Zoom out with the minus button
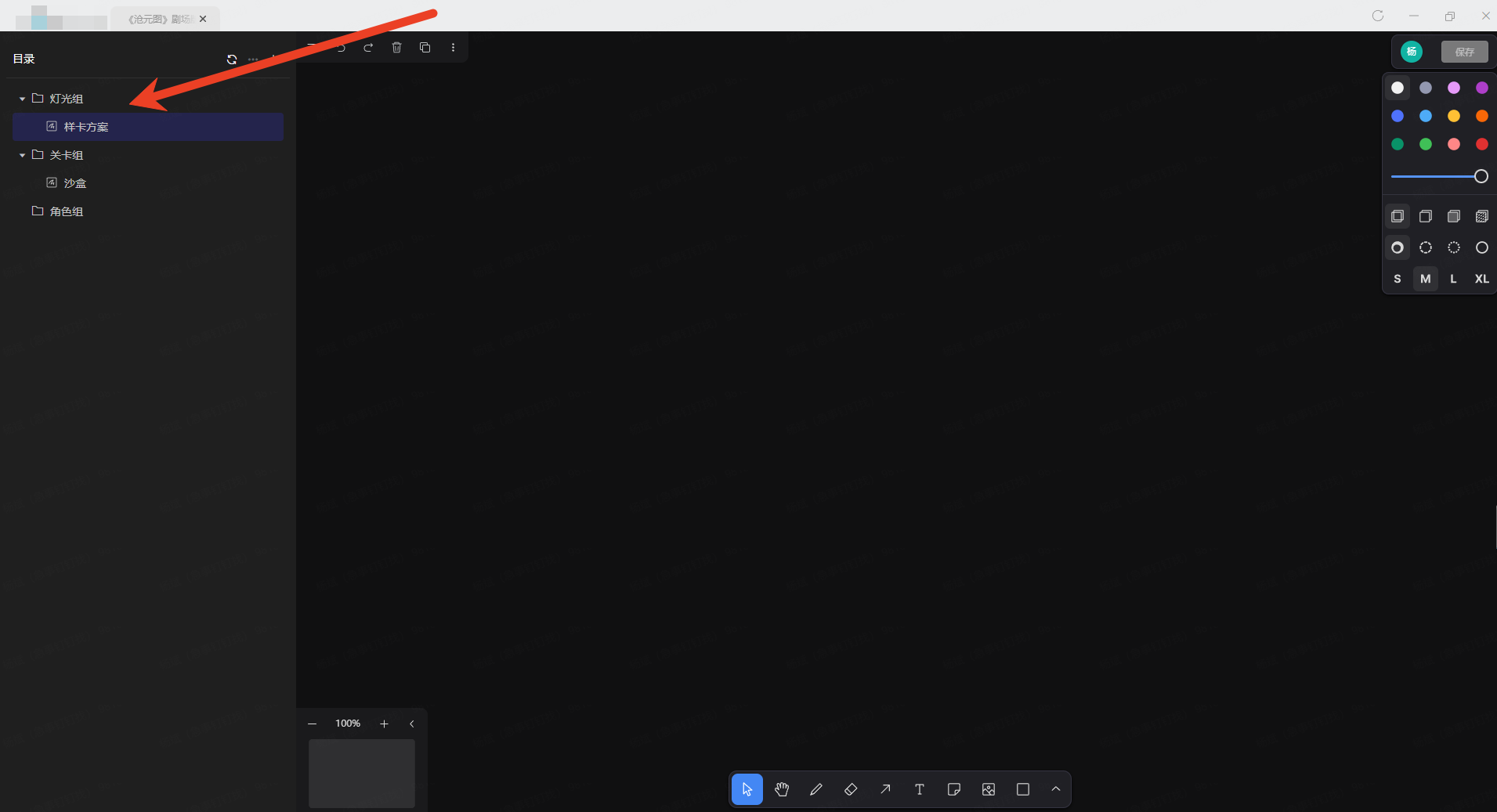 [313, 724]
